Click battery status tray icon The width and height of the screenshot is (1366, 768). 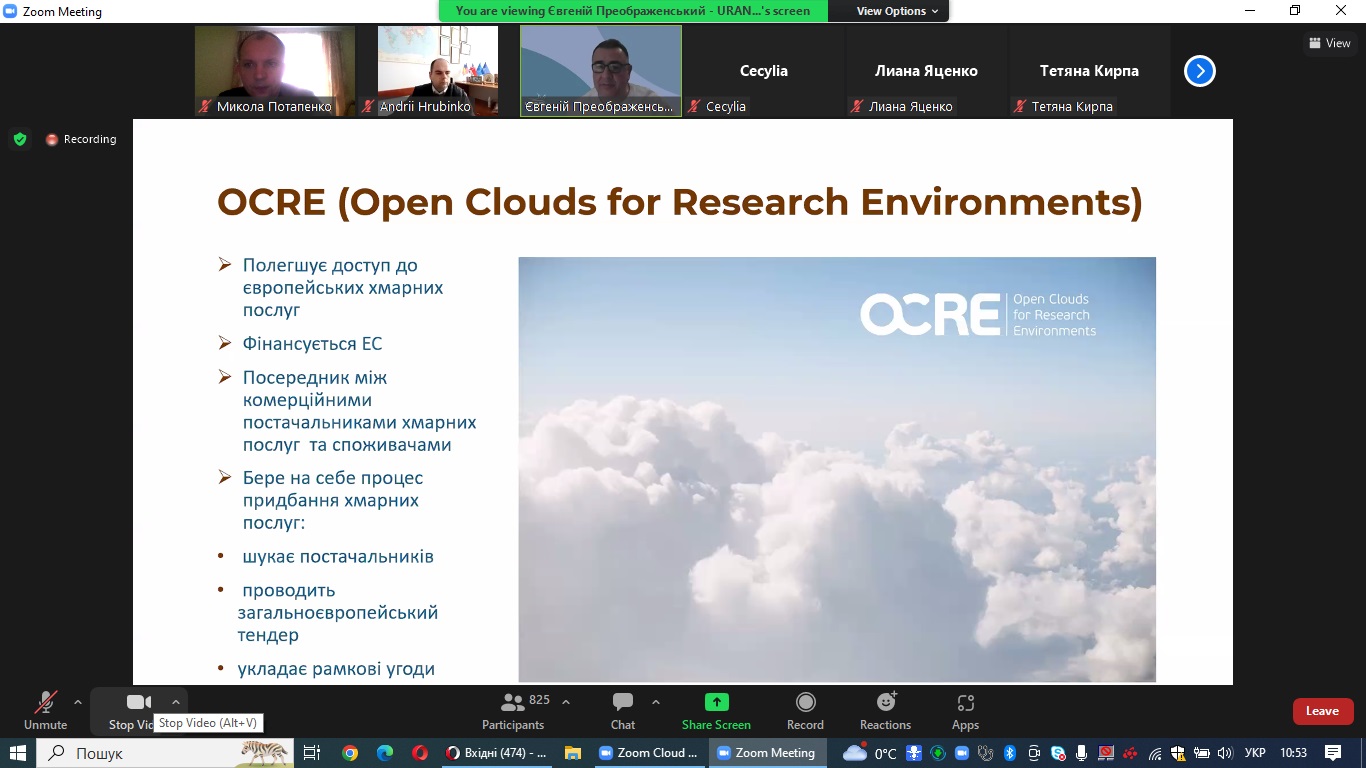[x=1201, y=753]
